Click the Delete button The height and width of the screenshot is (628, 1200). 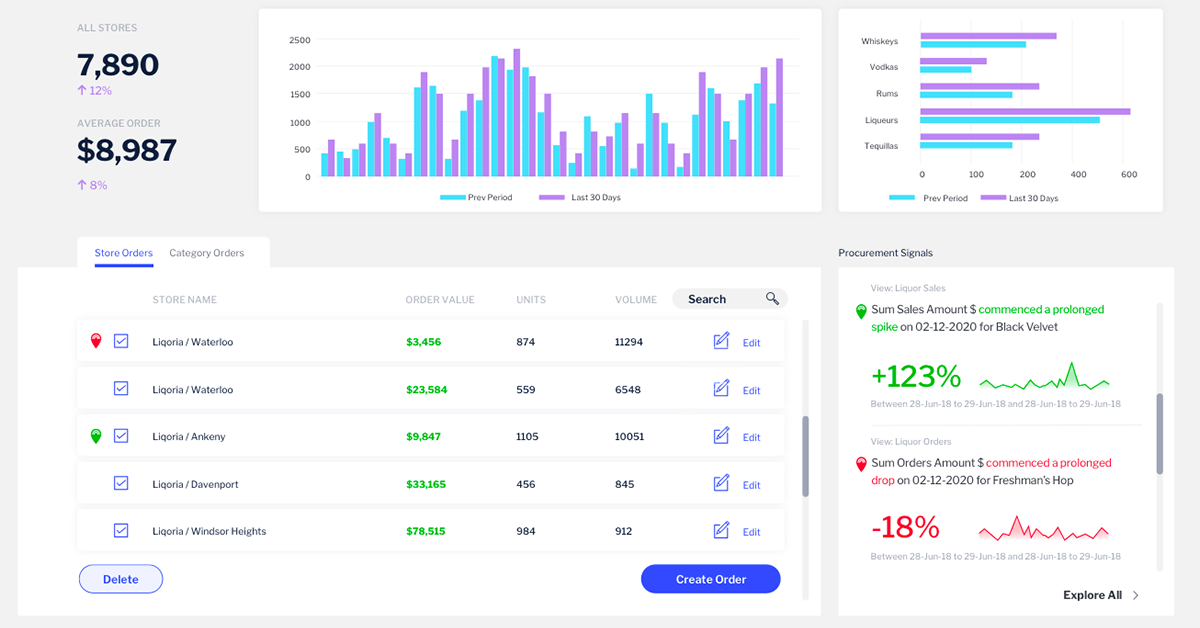pyautogui.click(x=121, y=579)
